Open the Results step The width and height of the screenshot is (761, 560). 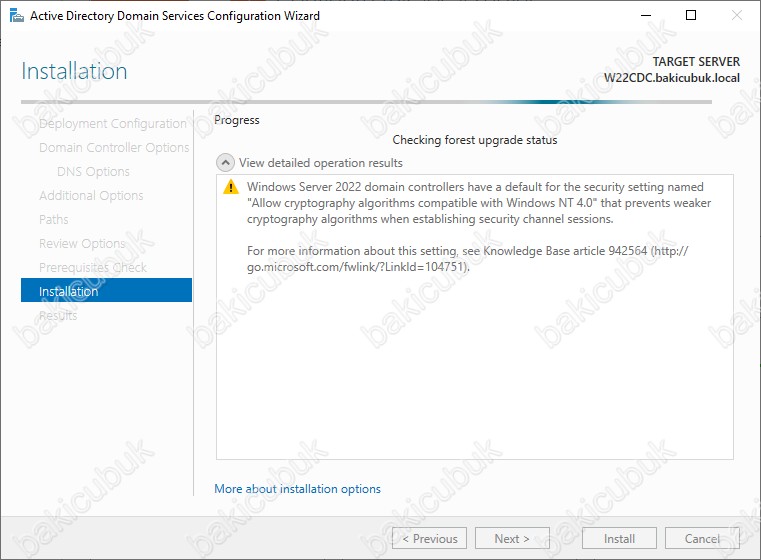(x=58, y=316)
